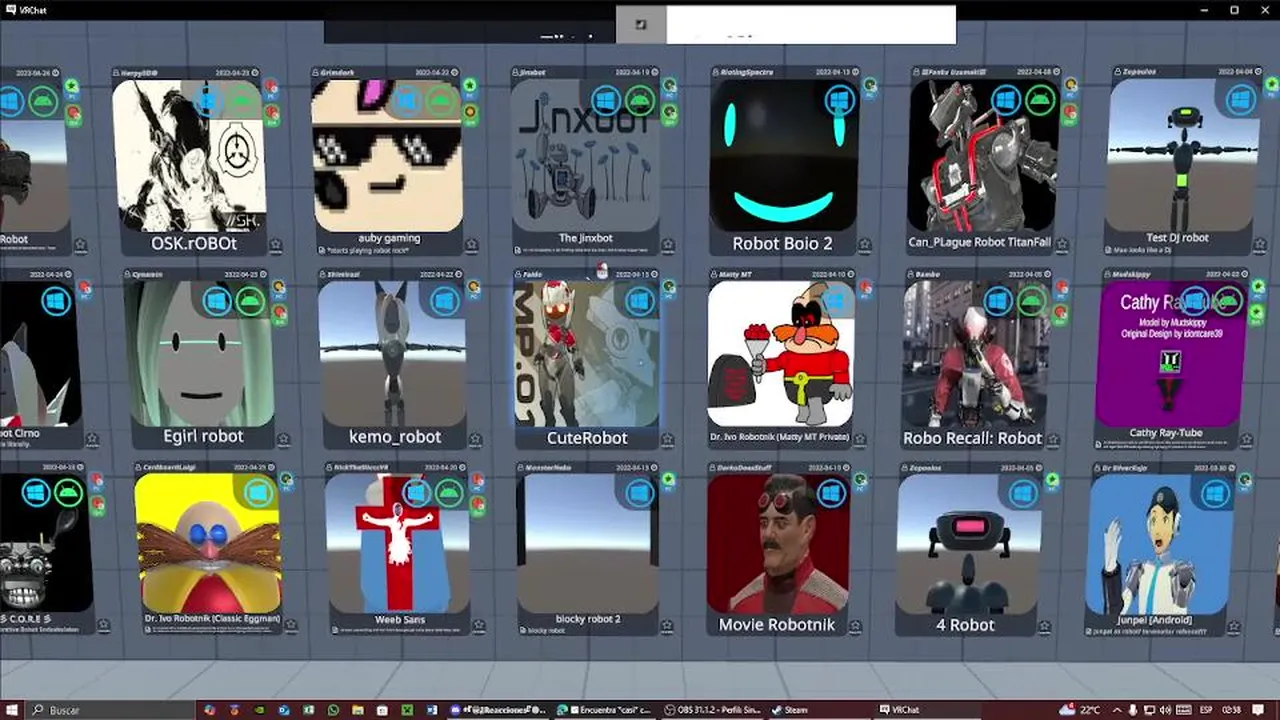Click the Android icon on Can_PLague Robot TitanFall

click(x=1040, y=100)
